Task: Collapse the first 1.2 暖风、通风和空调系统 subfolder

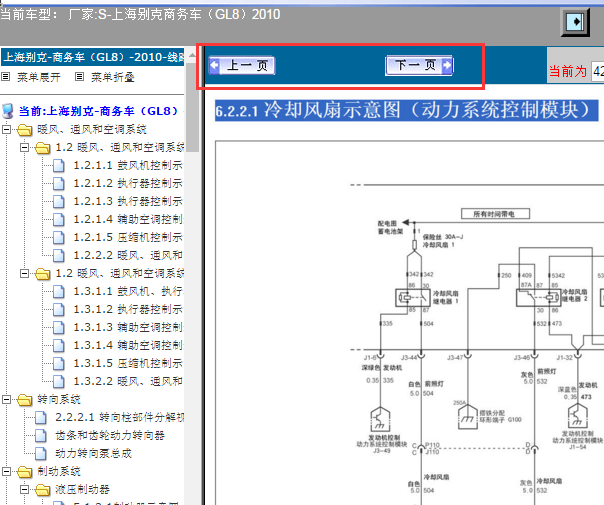Action: [25, 148]
